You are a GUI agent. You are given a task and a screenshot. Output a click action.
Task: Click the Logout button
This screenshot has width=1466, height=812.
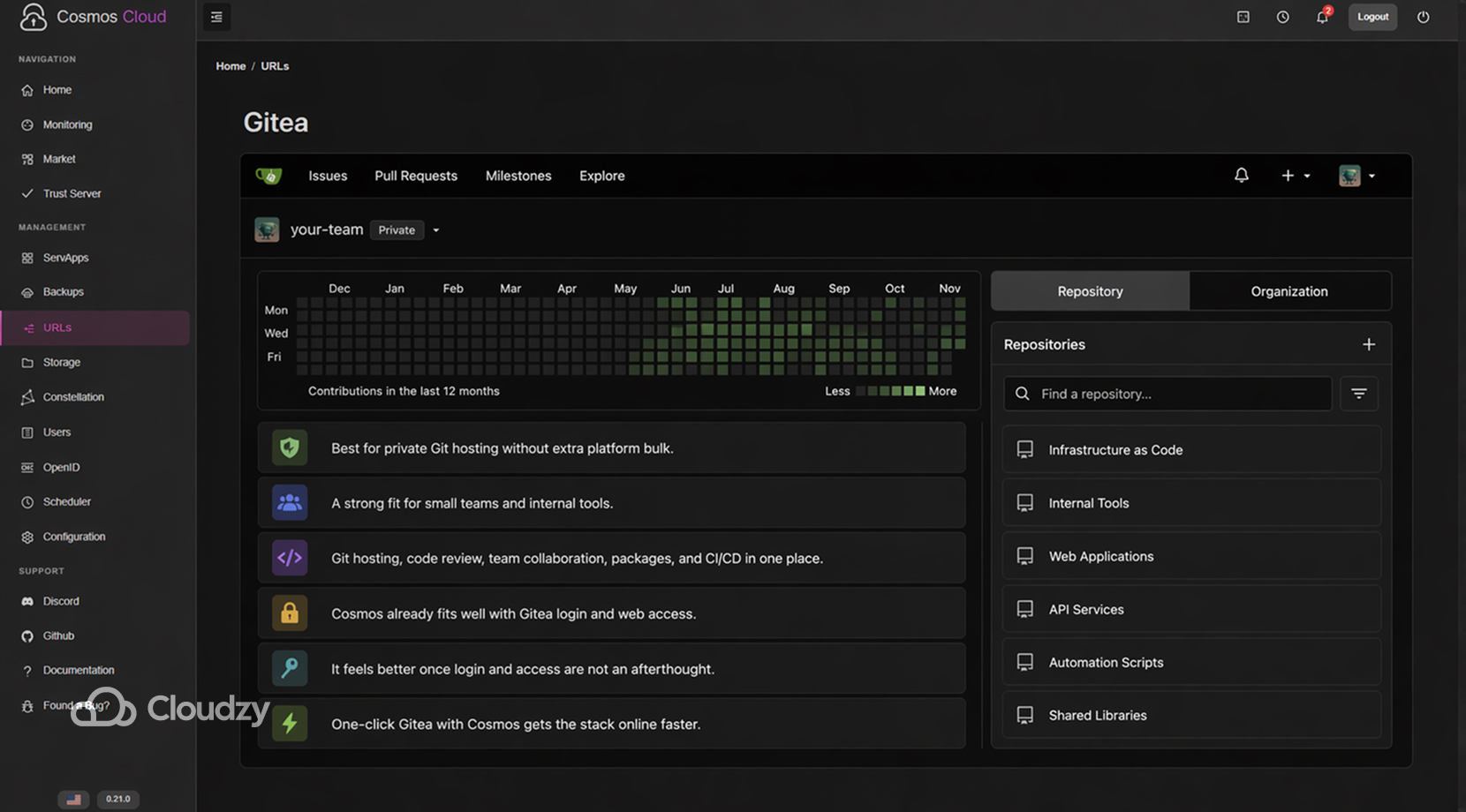point(1372,17)
